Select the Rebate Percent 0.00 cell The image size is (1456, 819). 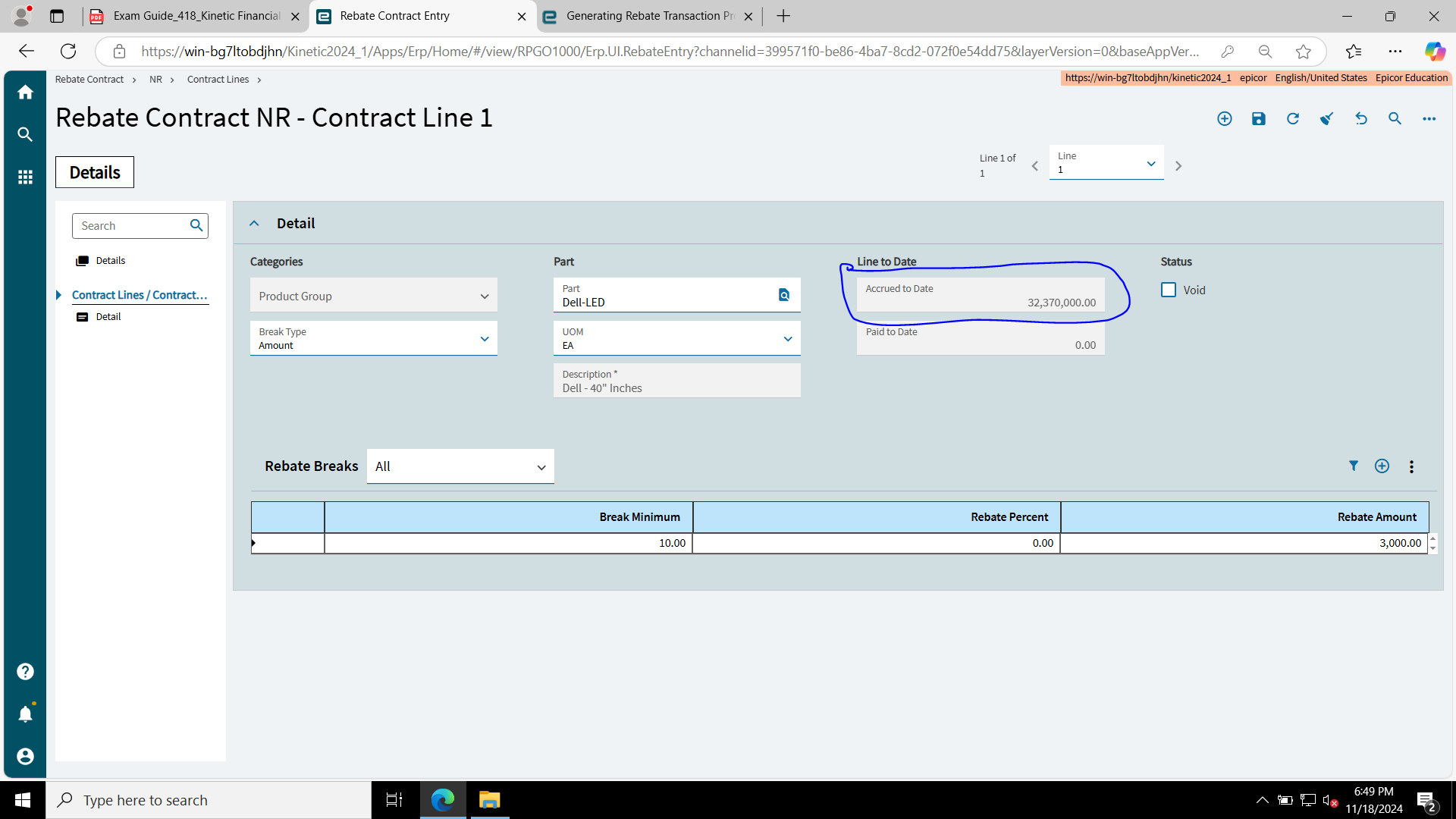click(876, 543)
